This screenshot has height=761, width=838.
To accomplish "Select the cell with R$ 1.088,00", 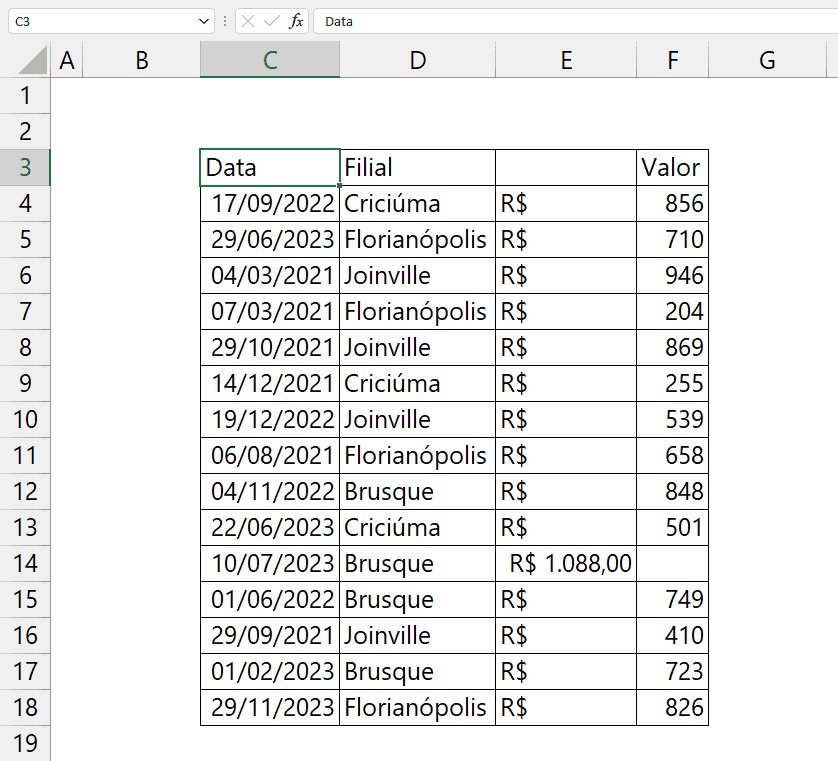I will tap(566, 563).
